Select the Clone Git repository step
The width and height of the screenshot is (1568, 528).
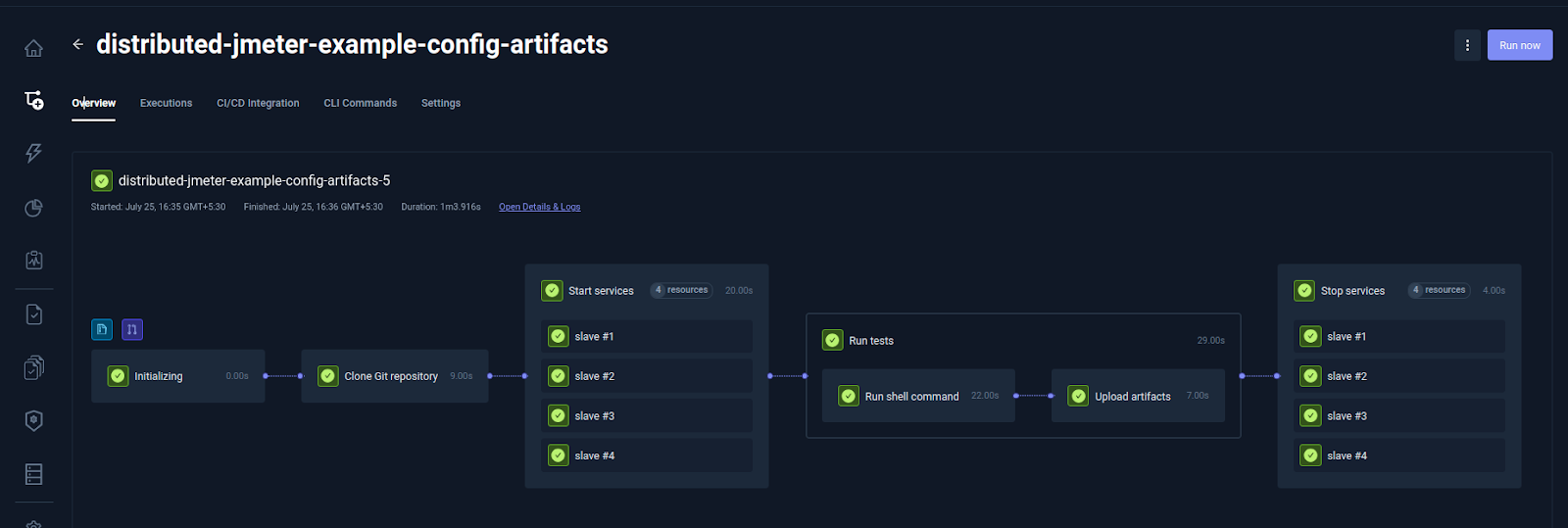pos(395,376)
